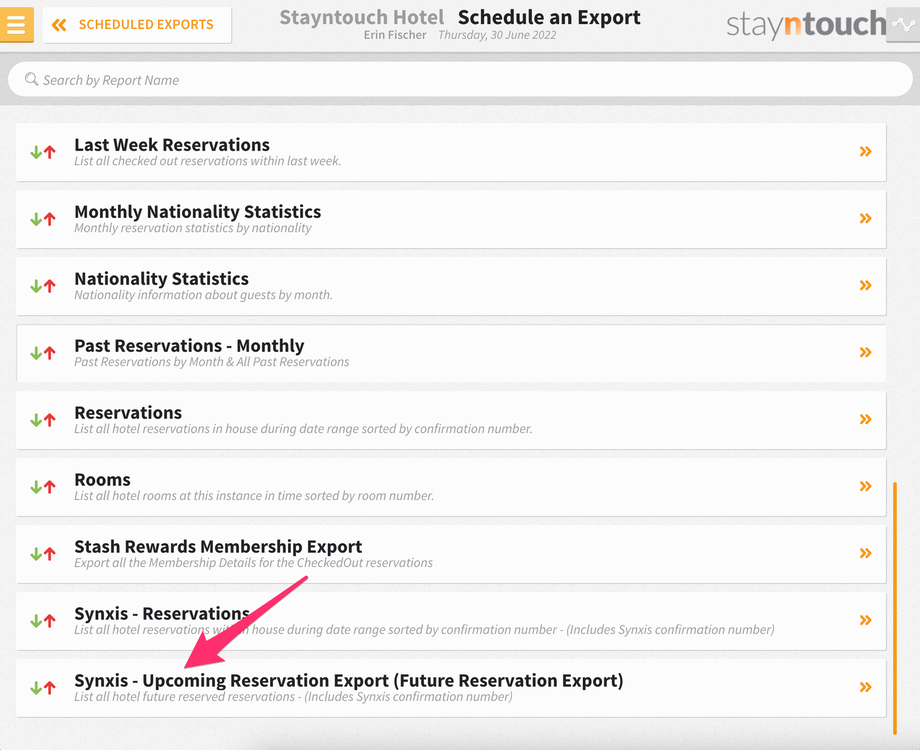Click the orange vertical scrollbar
Screen dimensions: 920x750
(895, 608)
